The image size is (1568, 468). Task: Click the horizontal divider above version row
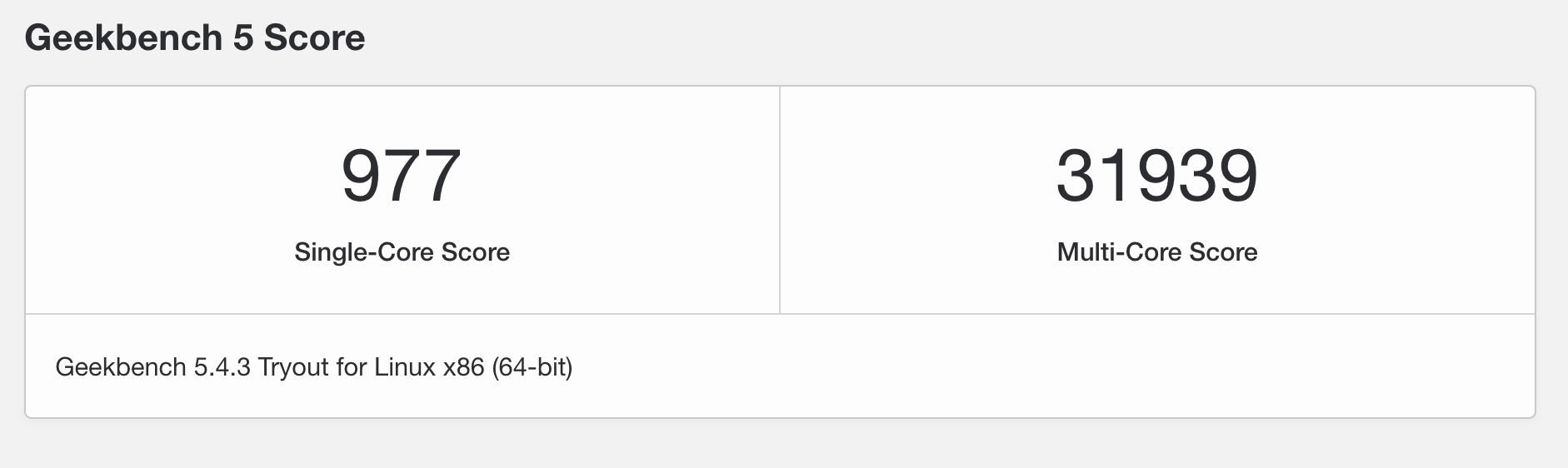(780, 314)
